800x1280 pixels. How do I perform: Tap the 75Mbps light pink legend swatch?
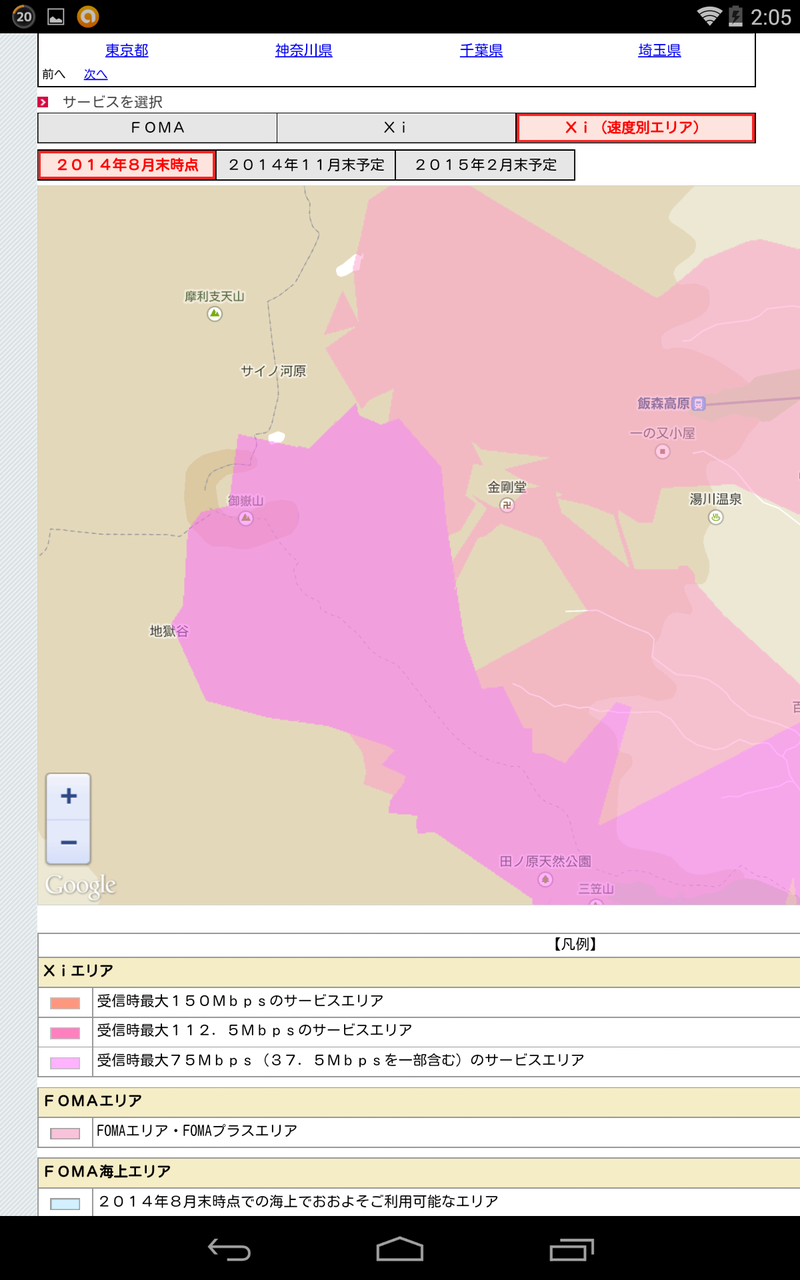point(65,1063)
